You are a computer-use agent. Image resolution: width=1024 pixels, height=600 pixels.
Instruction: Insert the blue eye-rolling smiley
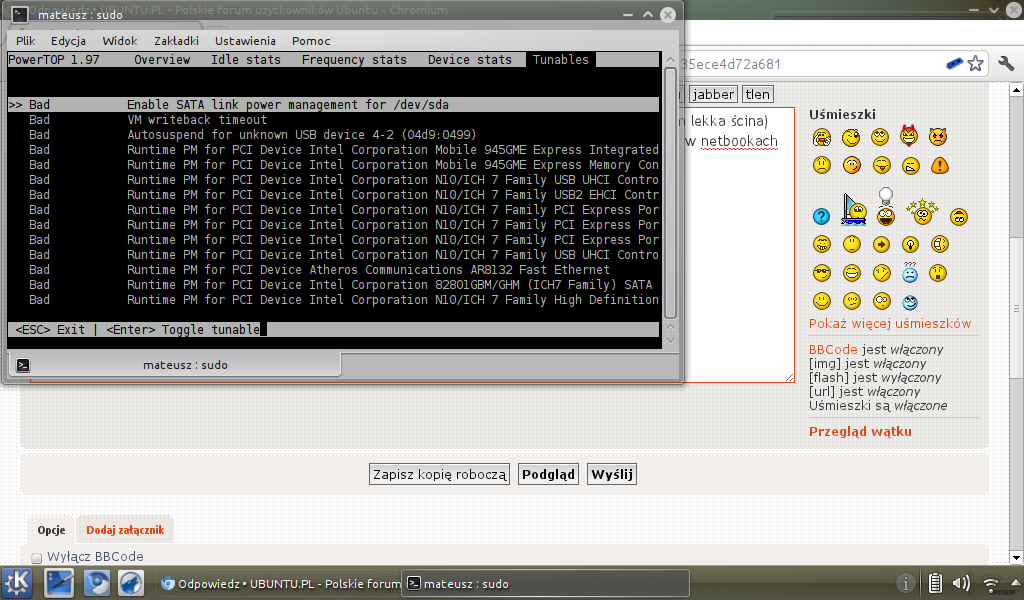point(910,302)
